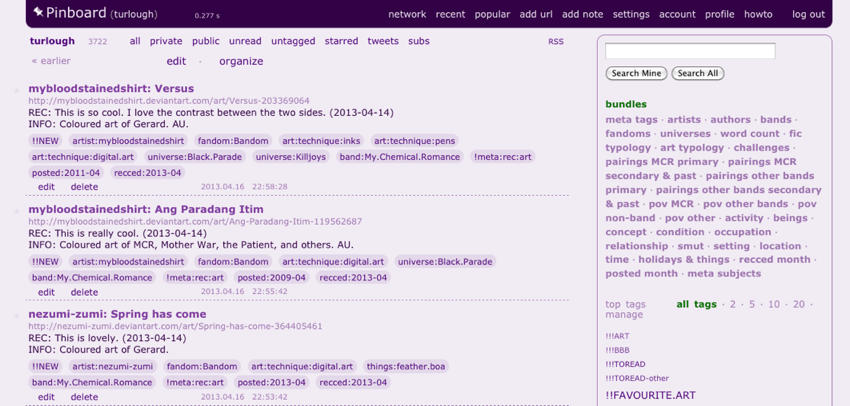Edit the 'Versus' bookmark
This screenshot has width=850, height=406.
click(x=46, y=187)
